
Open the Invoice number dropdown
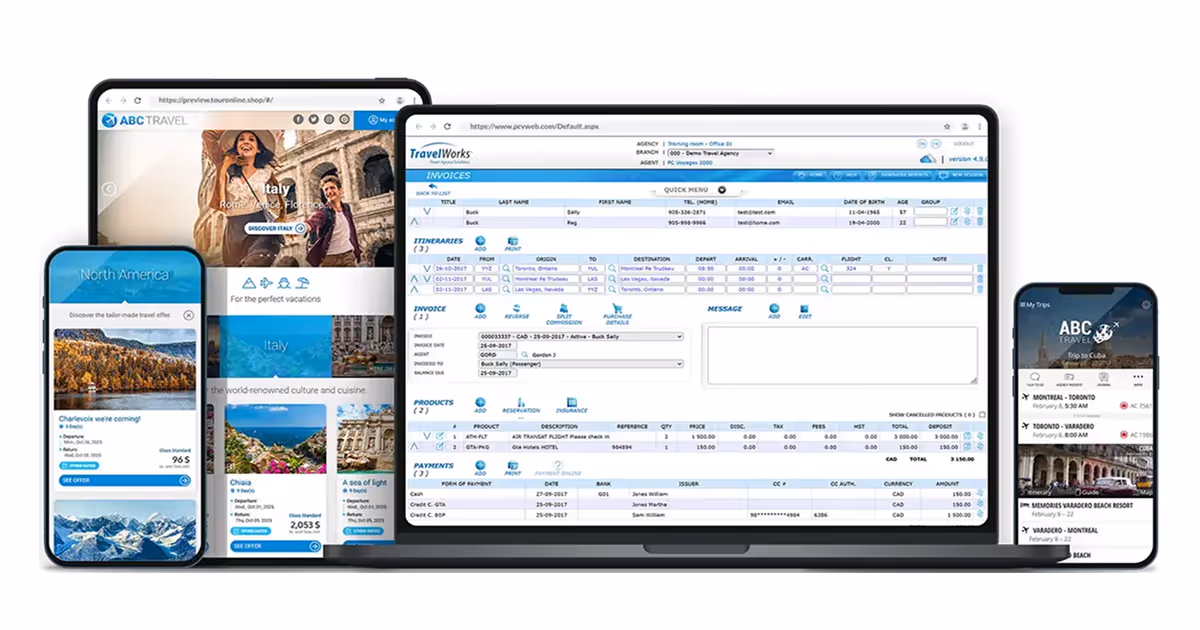tap(581, 336)
